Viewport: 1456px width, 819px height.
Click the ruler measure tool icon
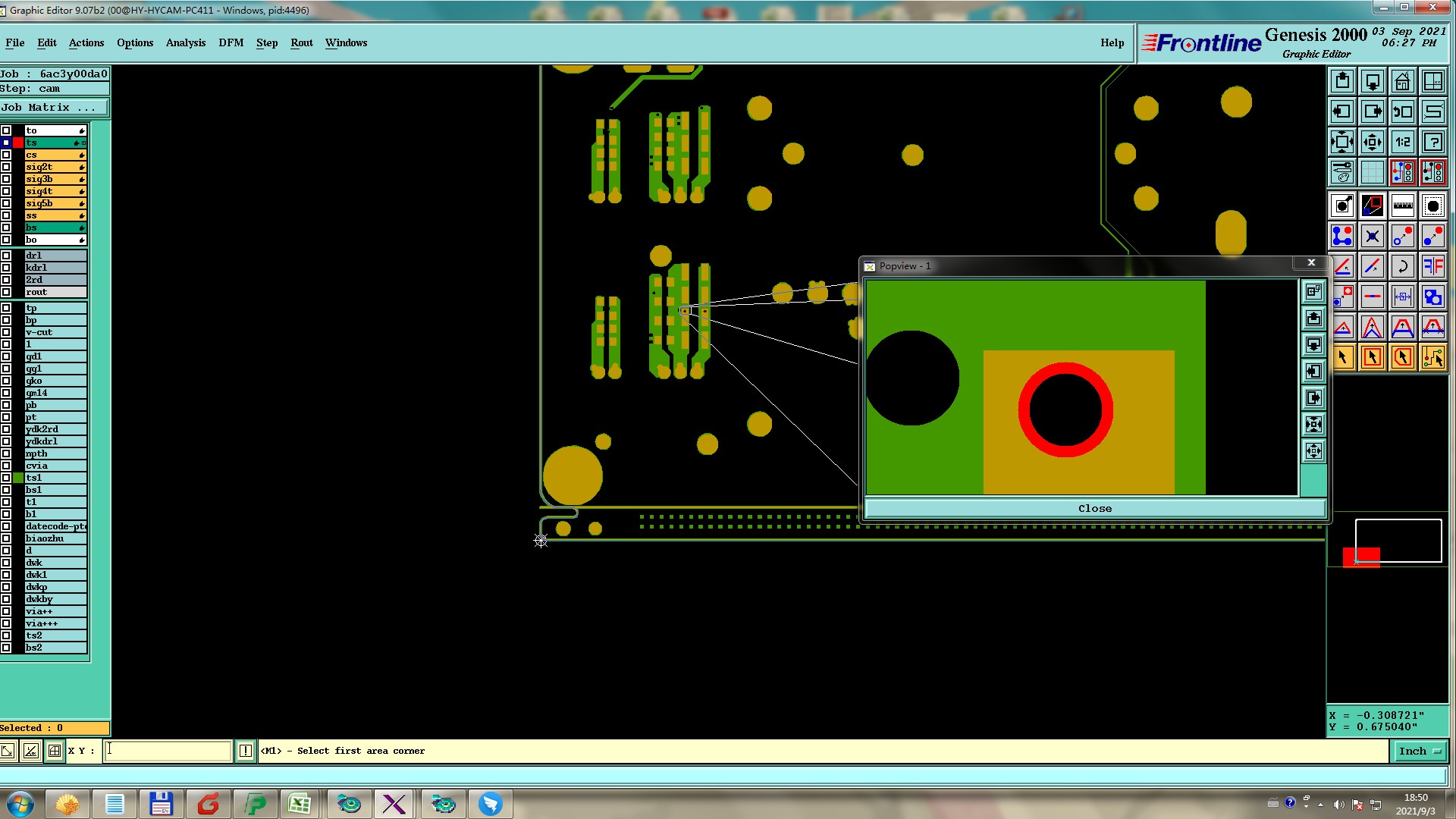coord(1402,206)
